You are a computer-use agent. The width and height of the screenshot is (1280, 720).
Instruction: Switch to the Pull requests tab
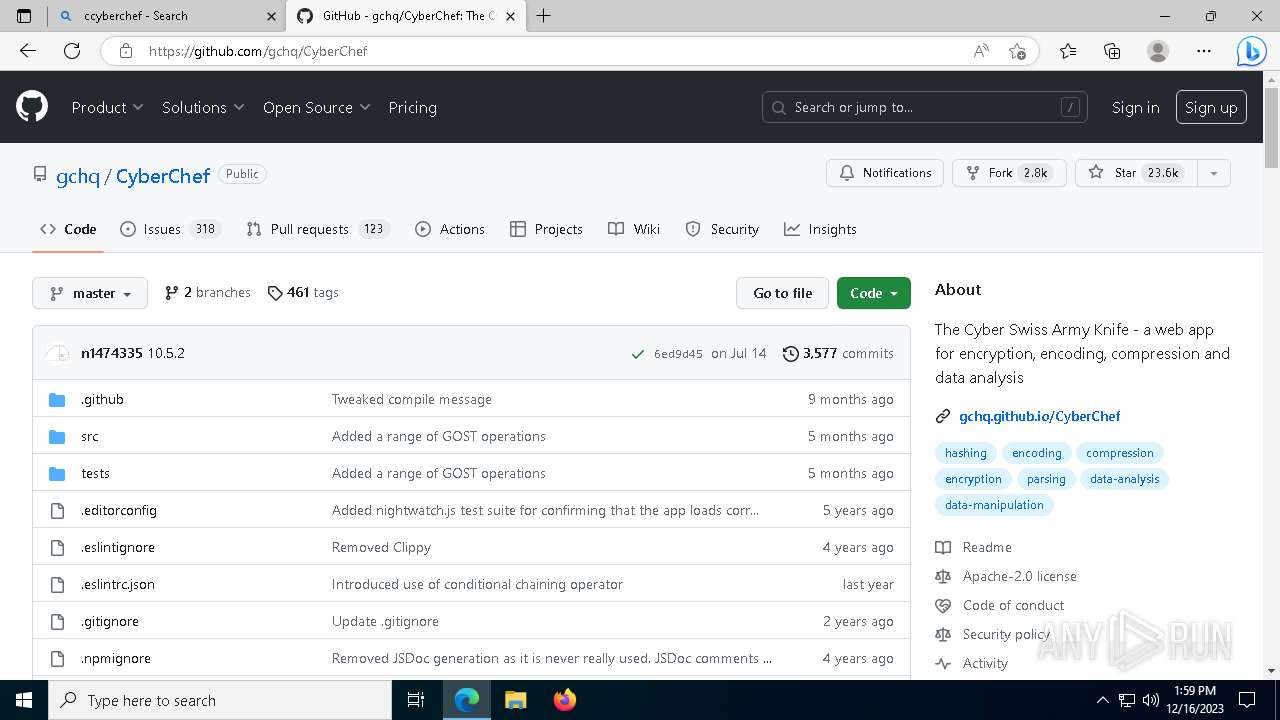pyautogui.click(x=316, y=229)
